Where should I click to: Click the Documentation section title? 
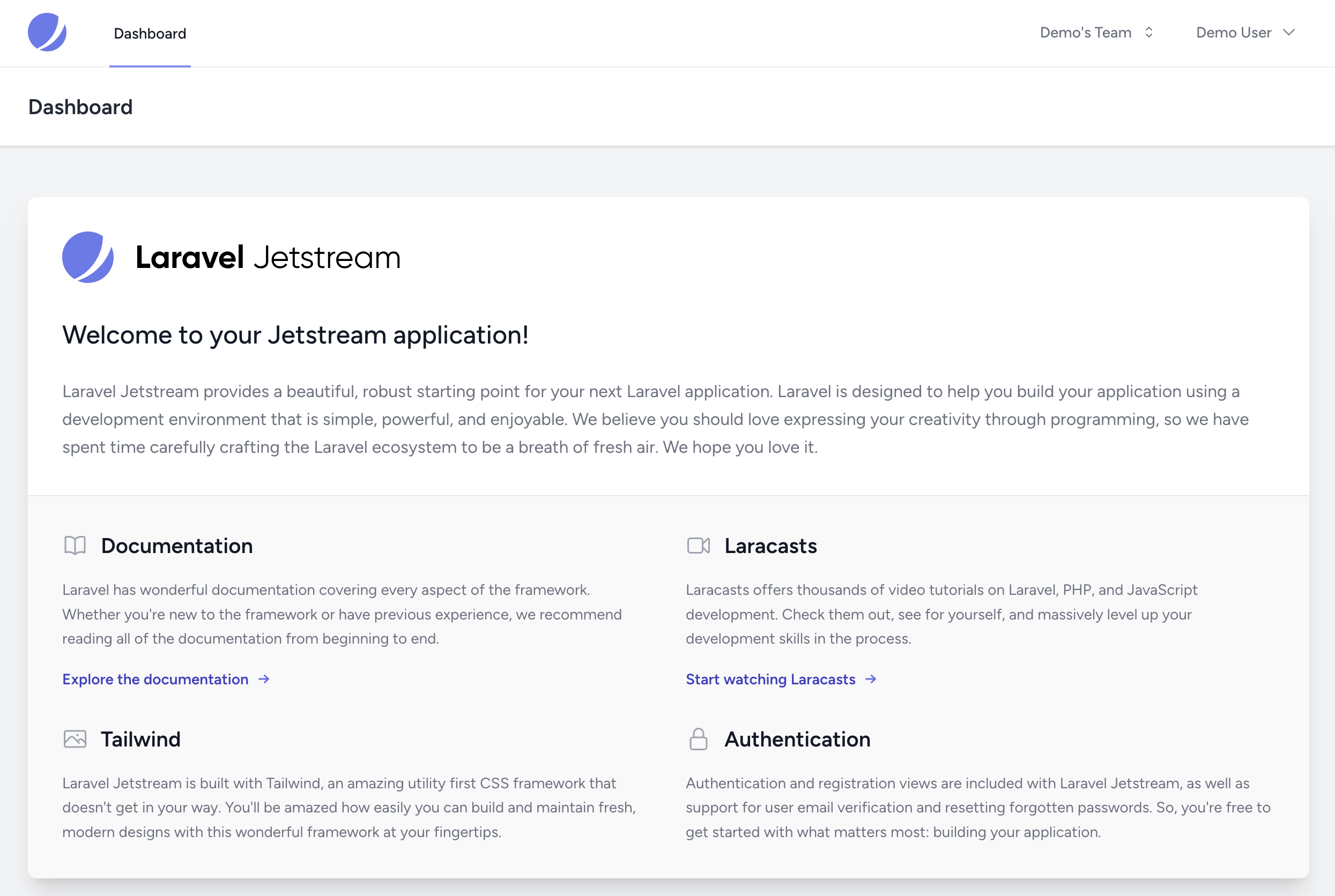[177, 546]
